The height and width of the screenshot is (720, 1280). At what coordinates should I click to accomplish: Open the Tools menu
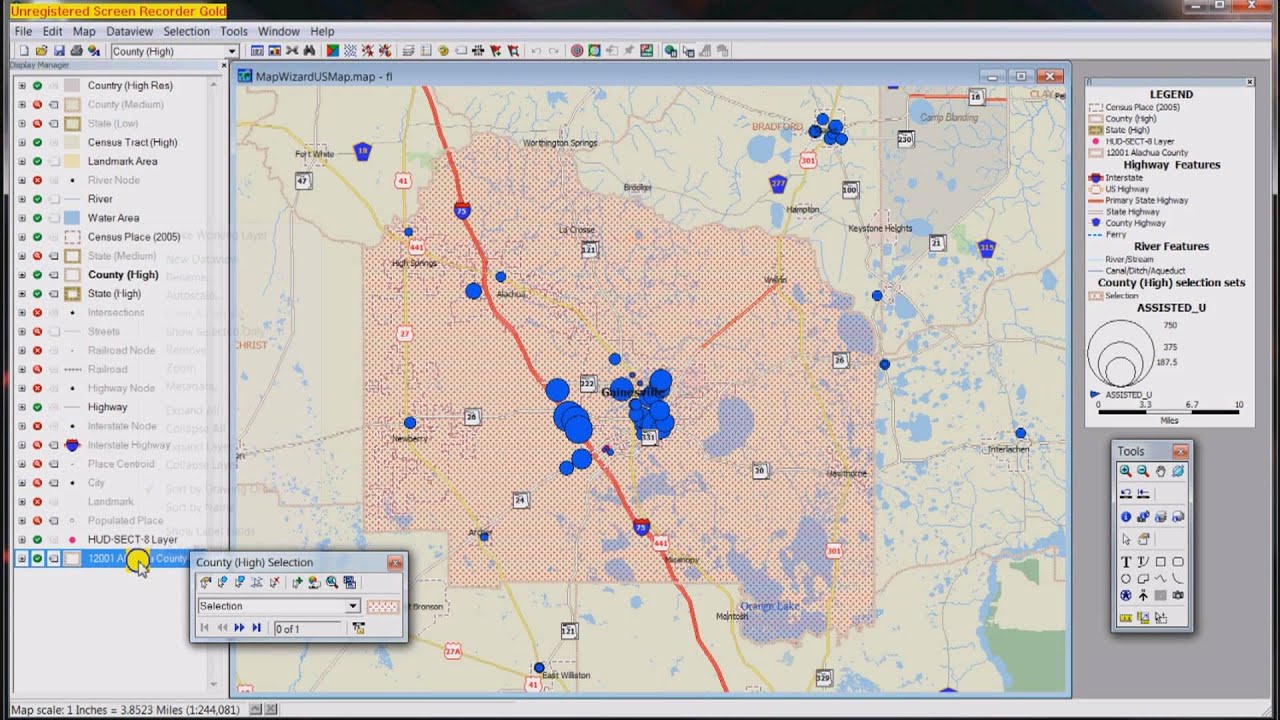233,31
